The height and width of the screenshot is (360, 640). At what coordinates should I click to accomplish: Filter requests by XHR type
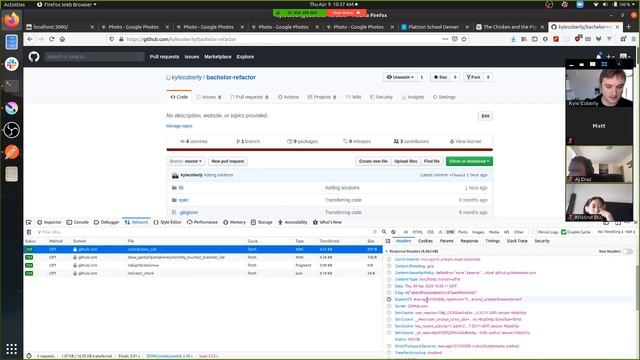(x=450, y=232)
